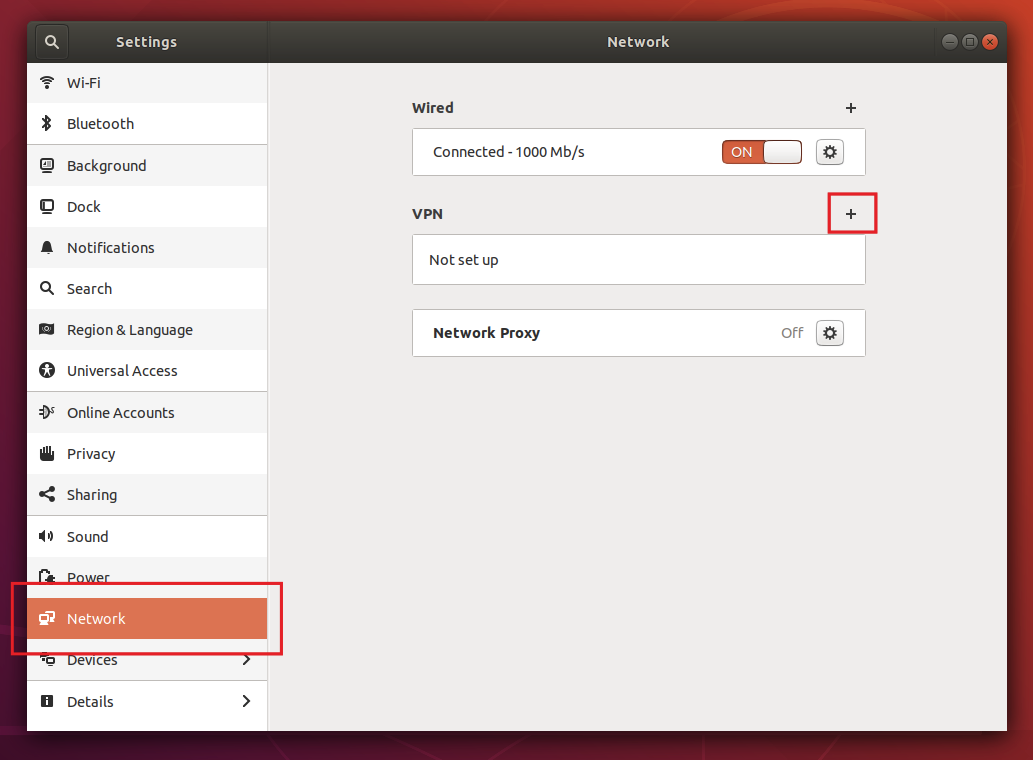This screenshot has height=760, width=1033.
Task: Open the Sound settings panel
Action: tap(87, 537)
